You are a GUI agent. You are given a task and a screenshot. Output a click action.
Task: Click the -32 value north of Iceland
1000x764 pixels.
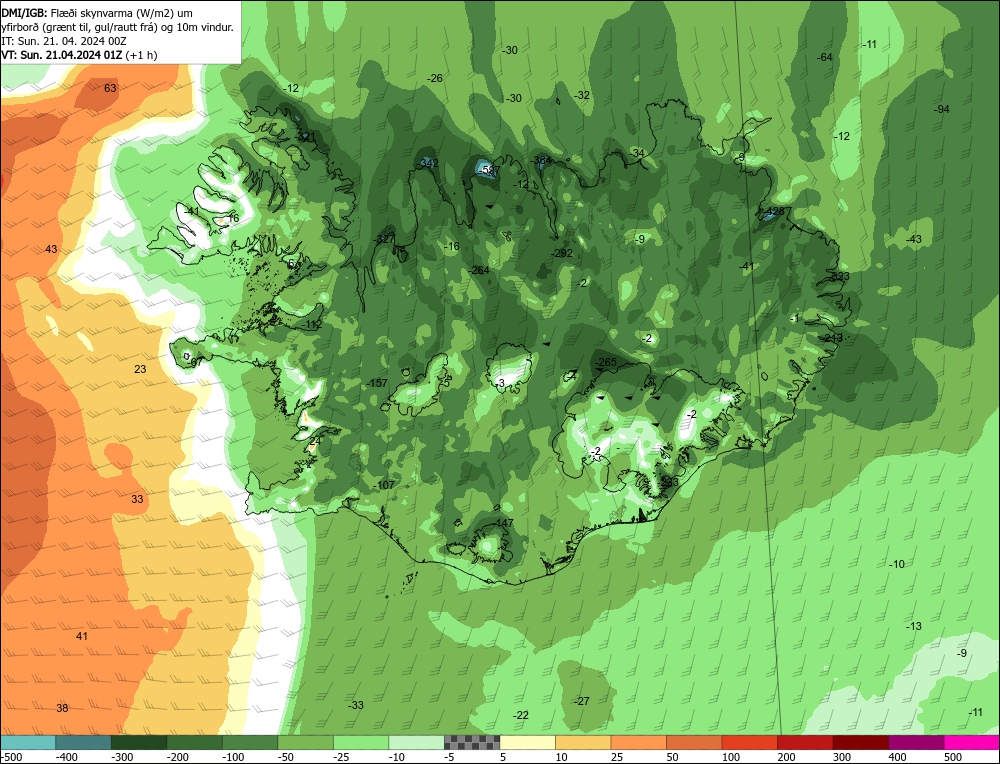coord(582,95)
